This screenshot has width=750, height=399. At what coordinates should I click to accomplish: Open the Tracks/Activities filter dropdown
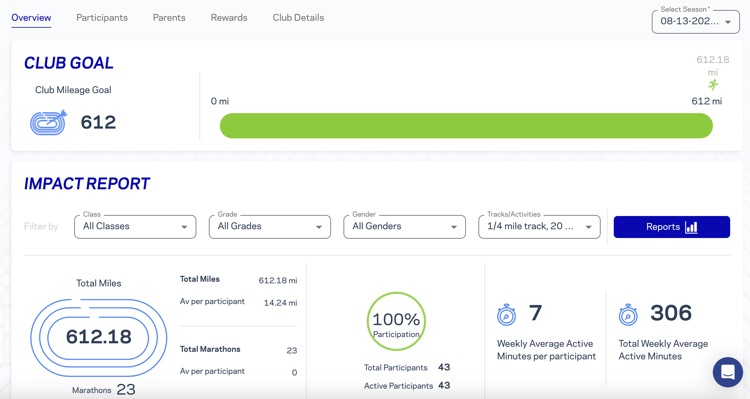pyautogui.click(x=539, y=227)
